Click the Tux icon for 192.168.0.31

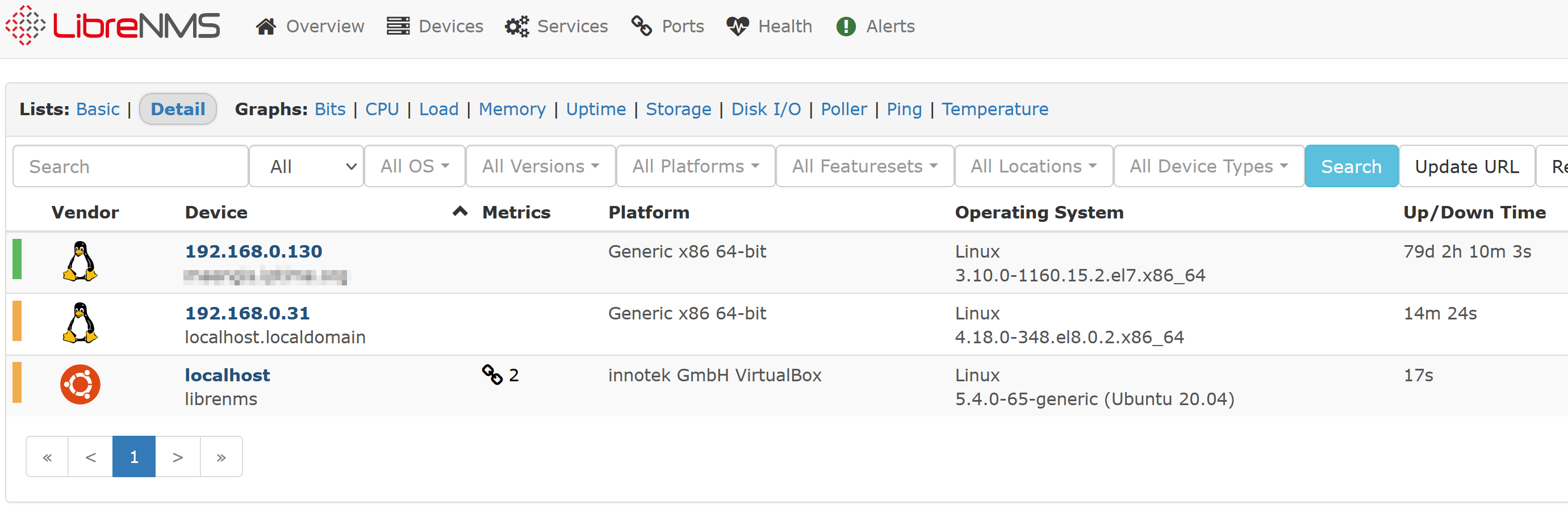click(80, 322)
